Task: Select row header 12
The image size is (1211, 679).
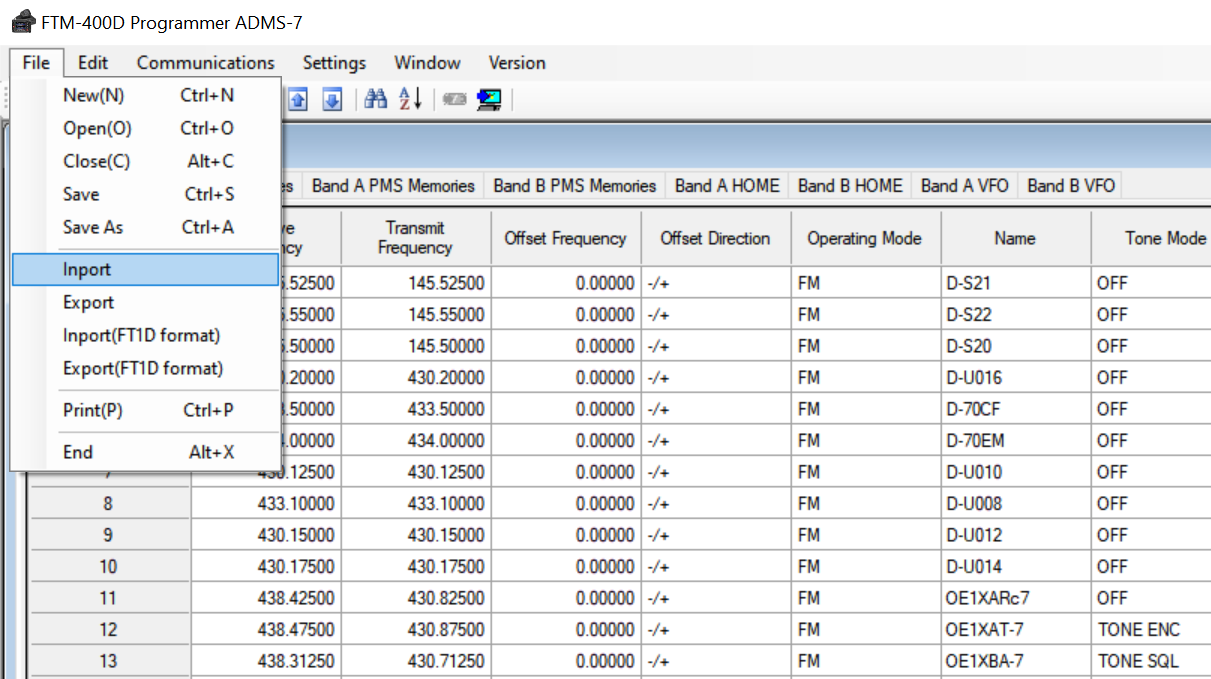Action: (x=108, y=630)
